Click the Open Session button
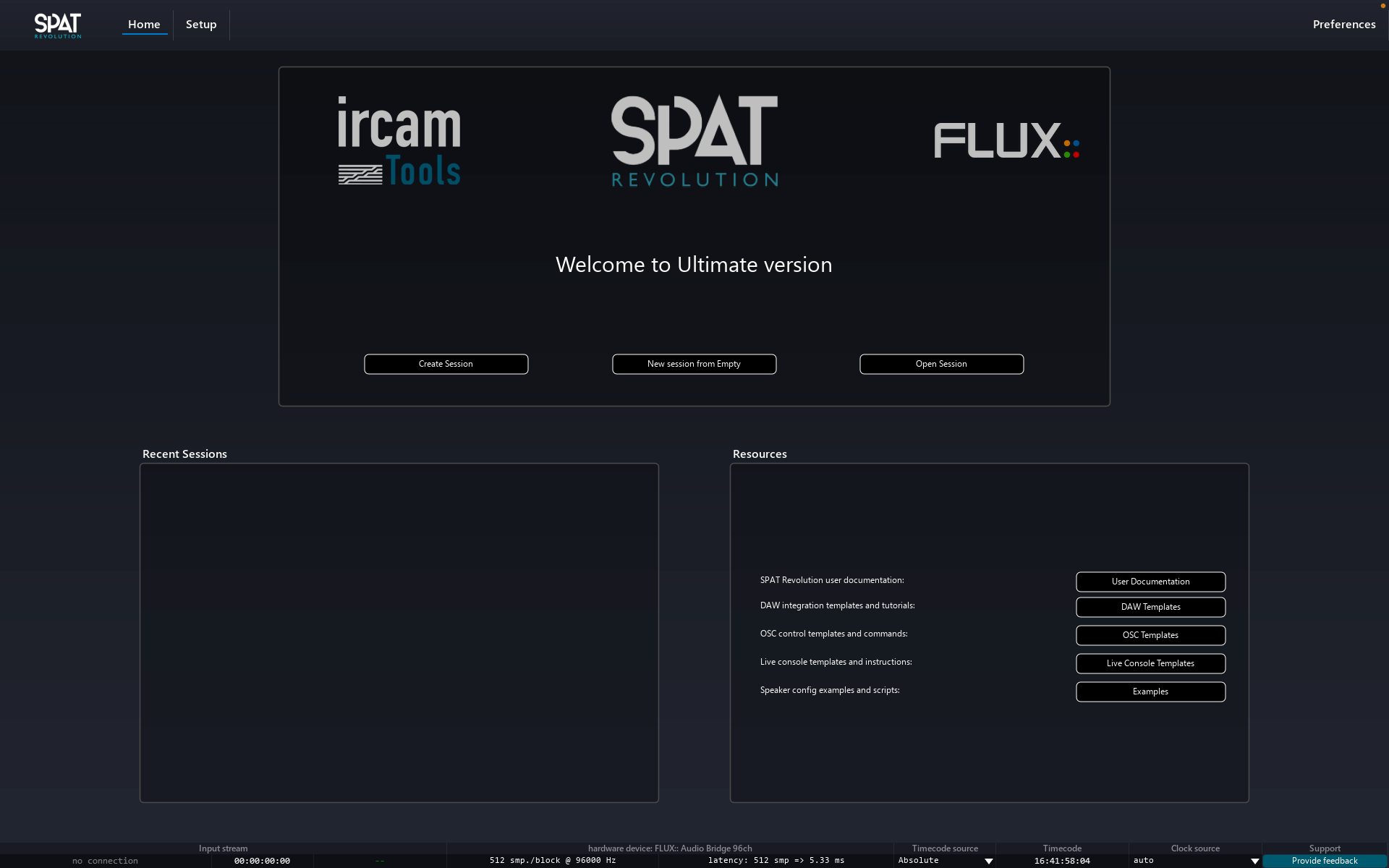The height and width of the screenshot is (868, 1389). coord(941,364)
